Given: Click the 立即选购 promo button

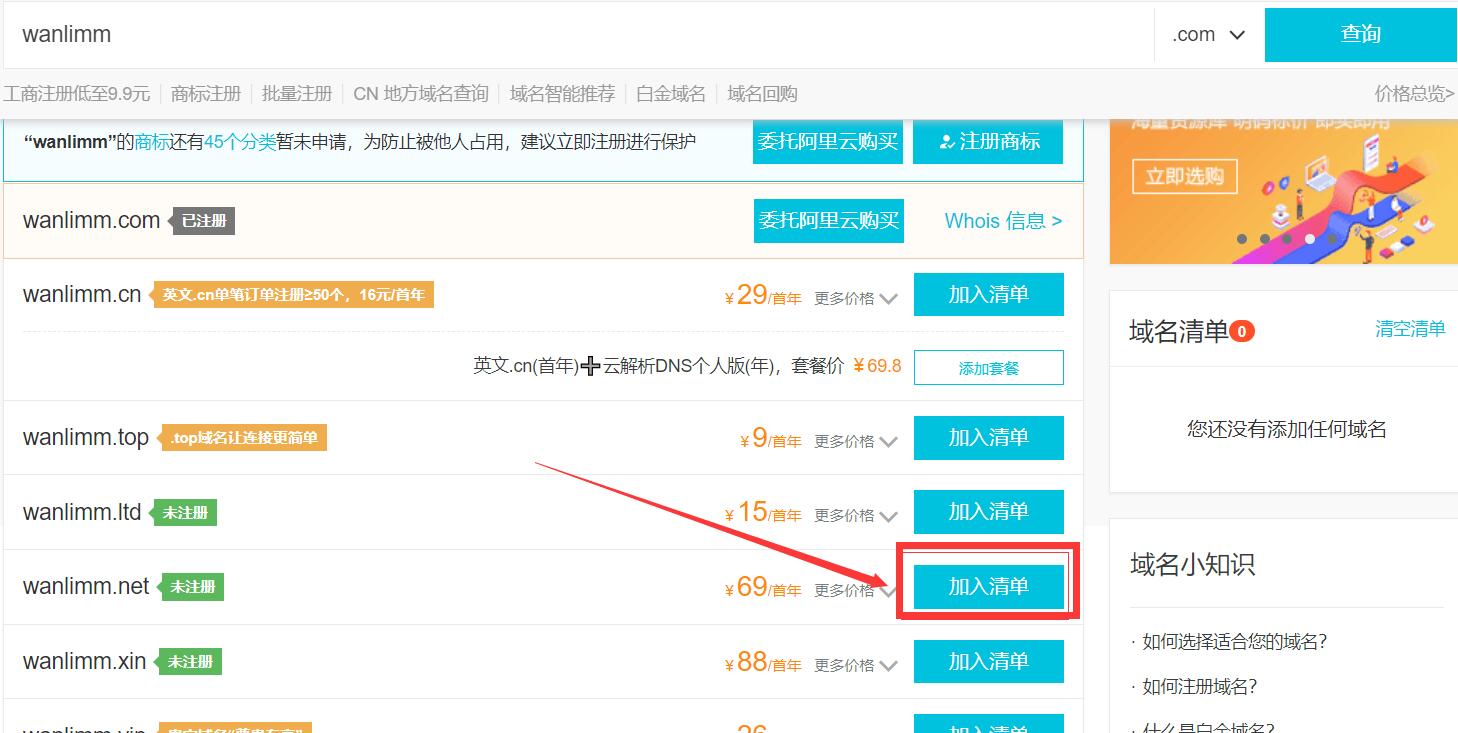Looking at the screenshot, I should tap(1184, 176).
